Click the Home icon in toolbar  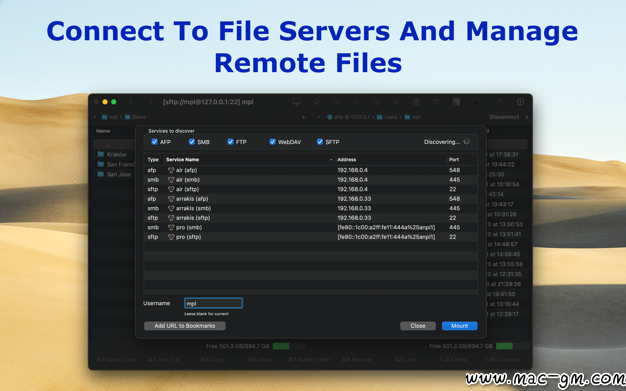point(316,102)
